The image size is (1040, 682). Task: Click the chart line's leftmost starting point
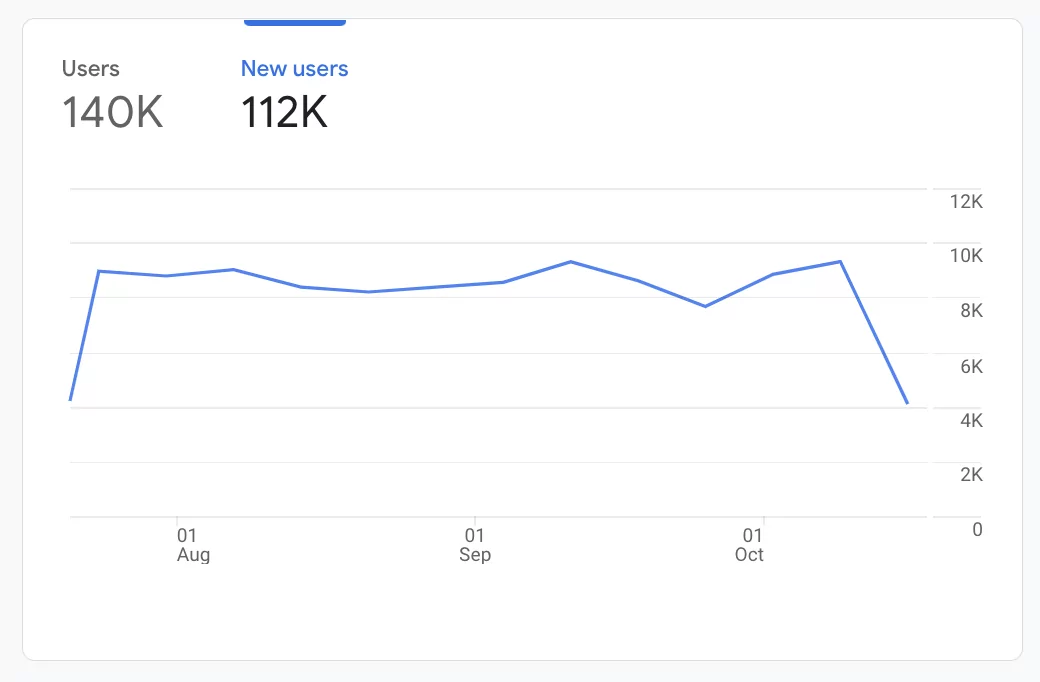(70, 400)
